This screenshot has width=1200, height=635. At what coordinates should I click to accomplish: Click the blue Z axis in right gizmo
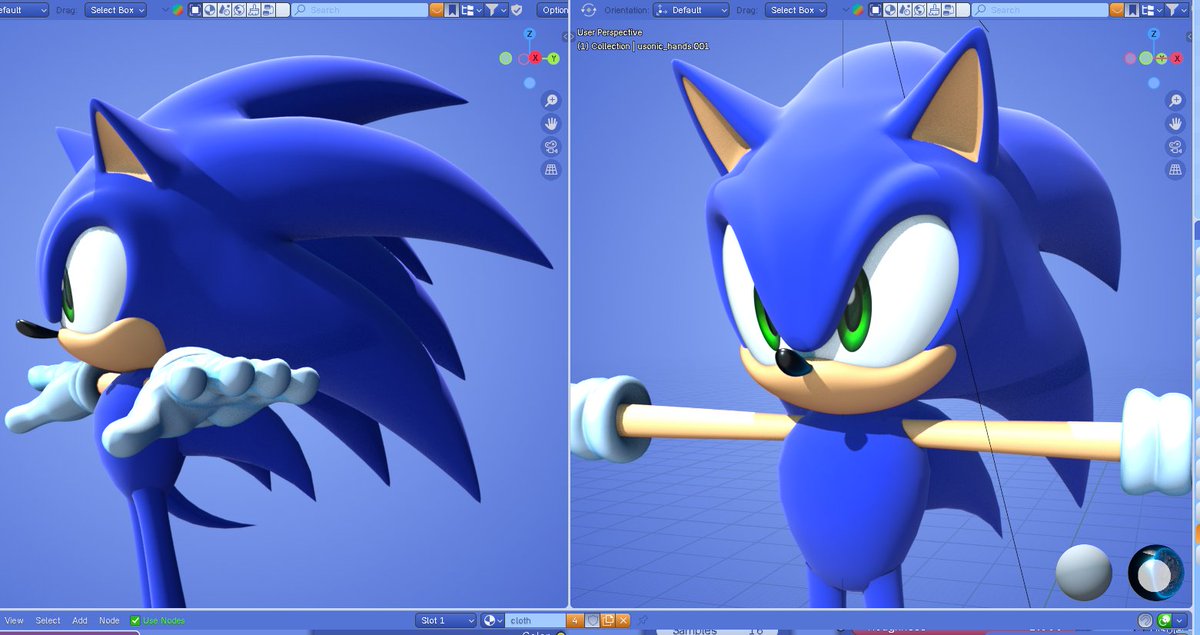point(1153,34)
